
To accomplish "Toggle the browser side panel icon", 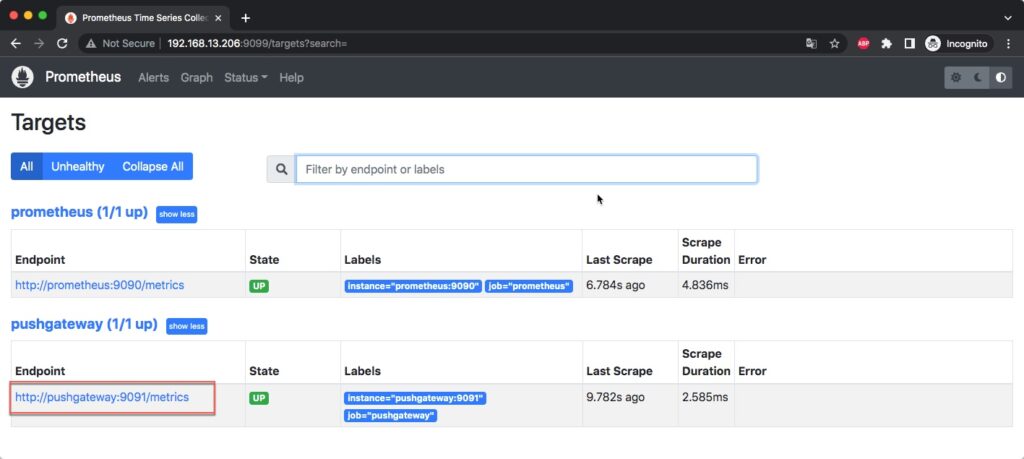I will point(908,44).
